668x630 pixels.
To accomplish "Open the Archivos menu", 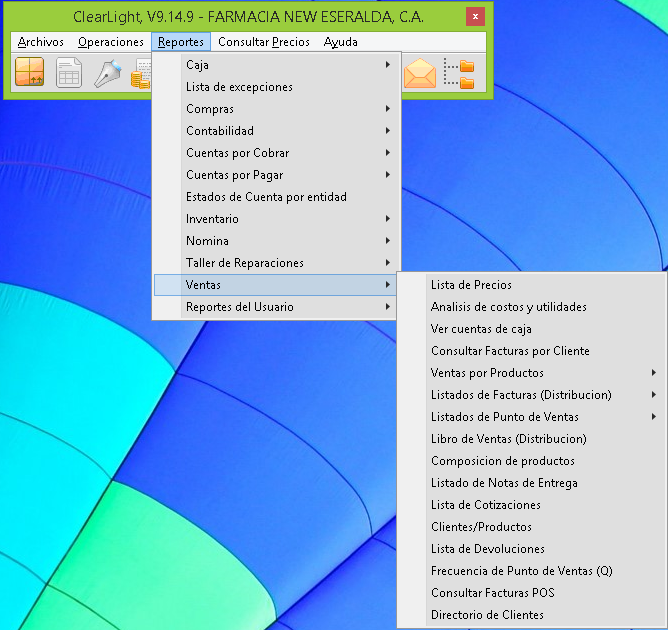I will click(41, 42).
